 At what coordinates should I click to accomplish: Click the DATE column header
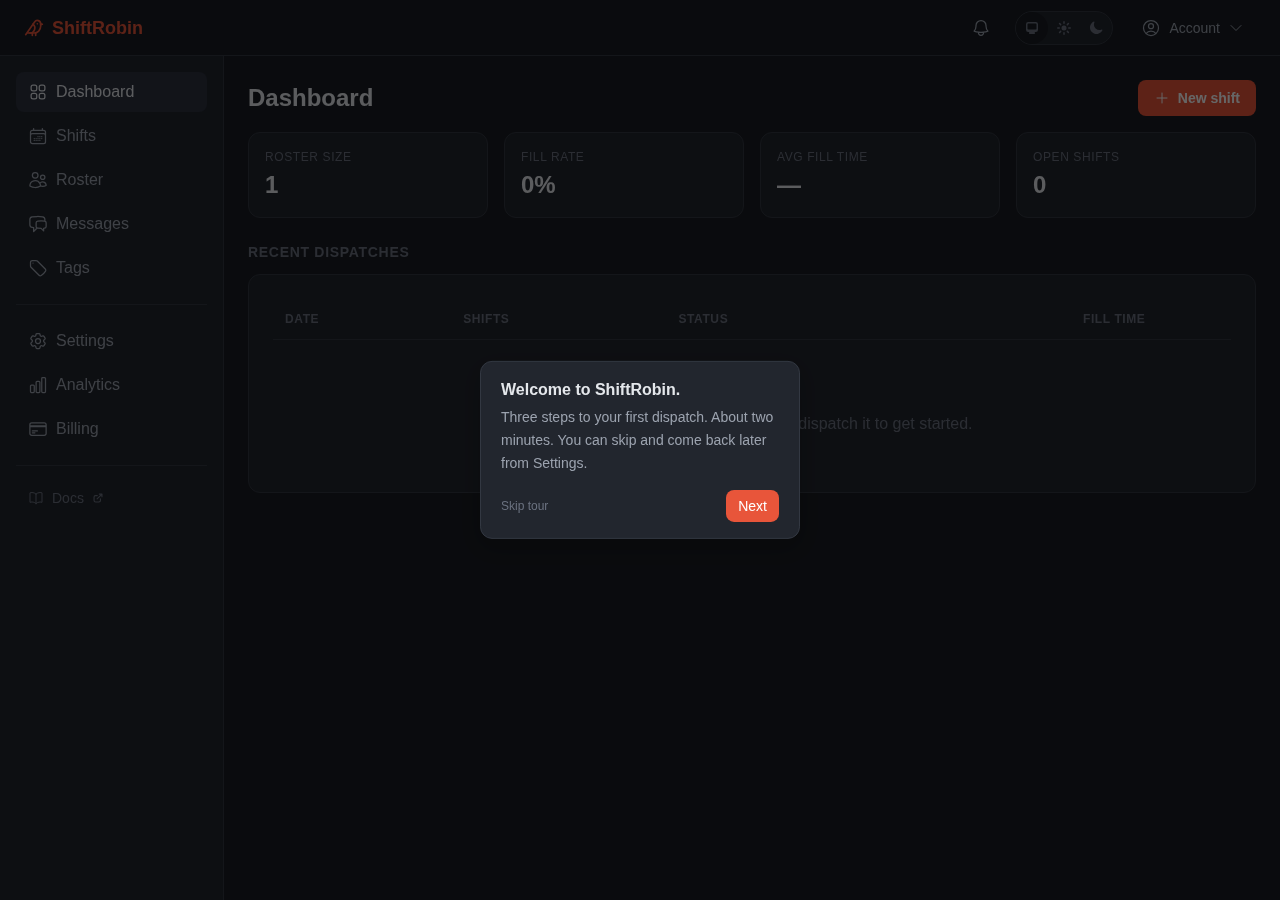click(x=302, y=319)
